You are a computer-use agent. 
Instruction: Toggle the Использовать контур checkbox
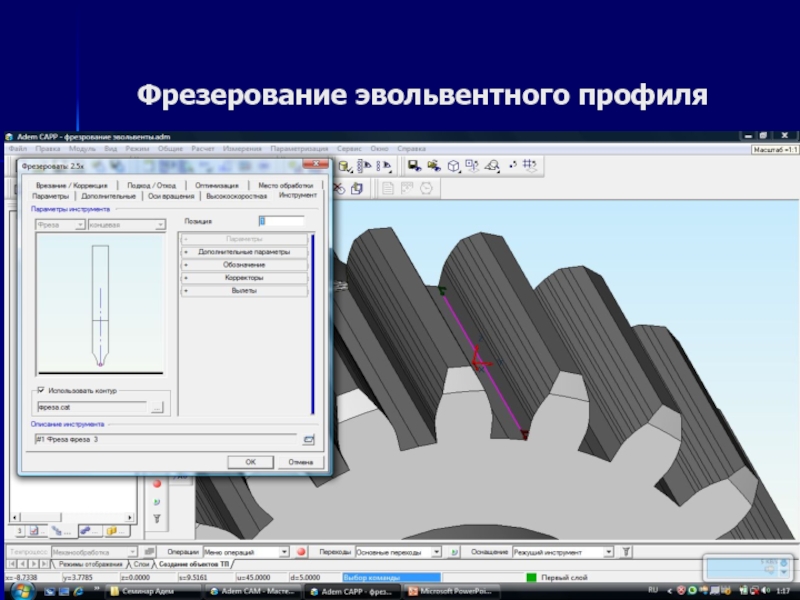[x=41, y=389]
